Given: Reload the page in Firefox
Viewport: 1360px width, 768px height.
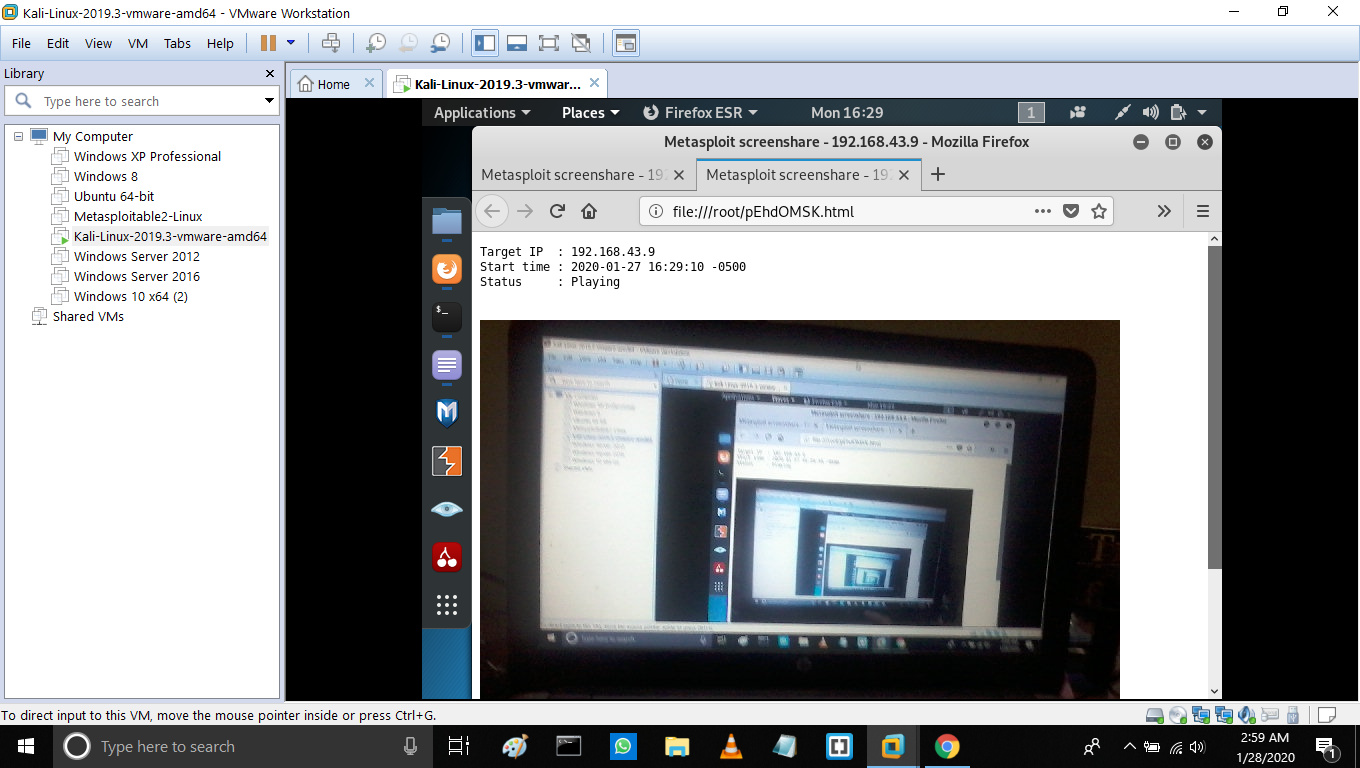Looking at the screenshot, I should click(557, 211).
